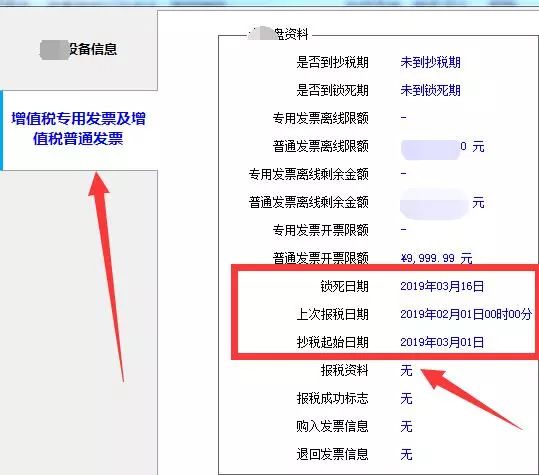539x475 pixels.
Task: Click the 是否到抄税期 label
Action: pyautogui.click(x=332, y=63)
